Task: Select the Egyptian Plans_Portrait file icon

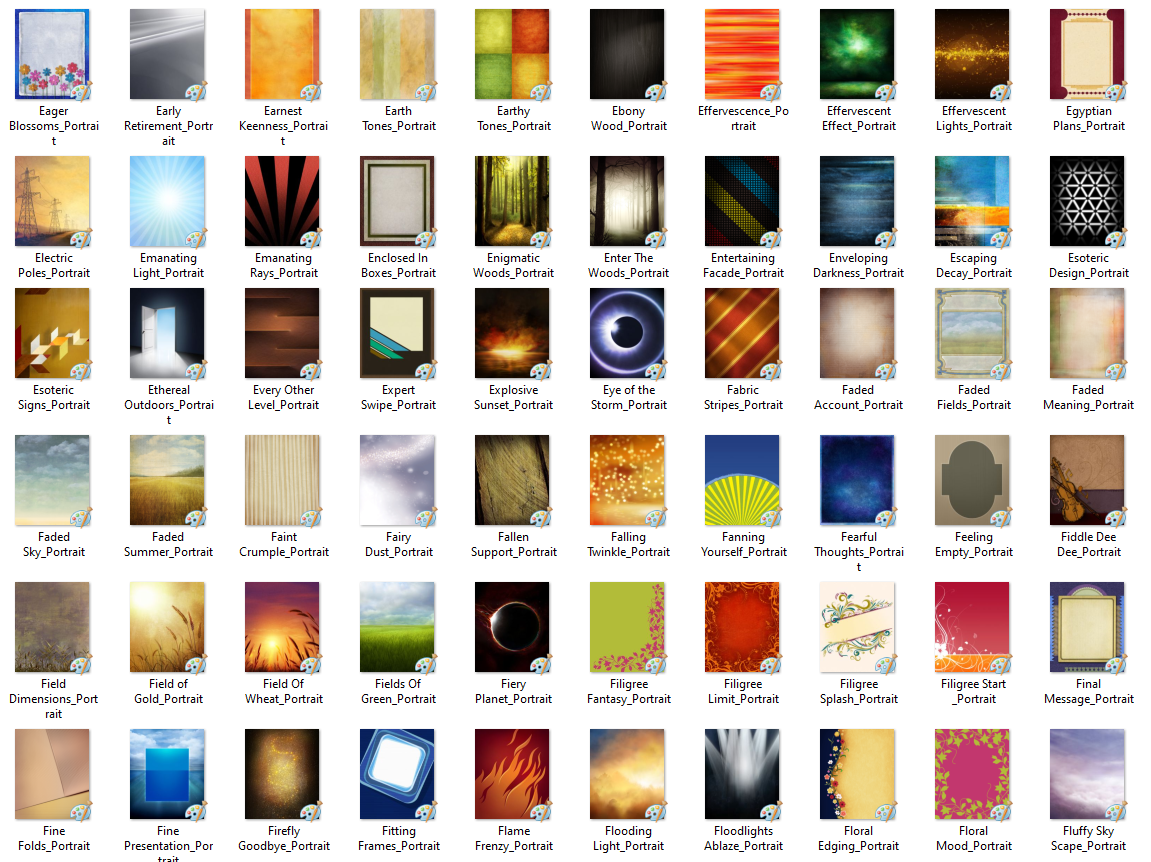Action: (1088, 54)
